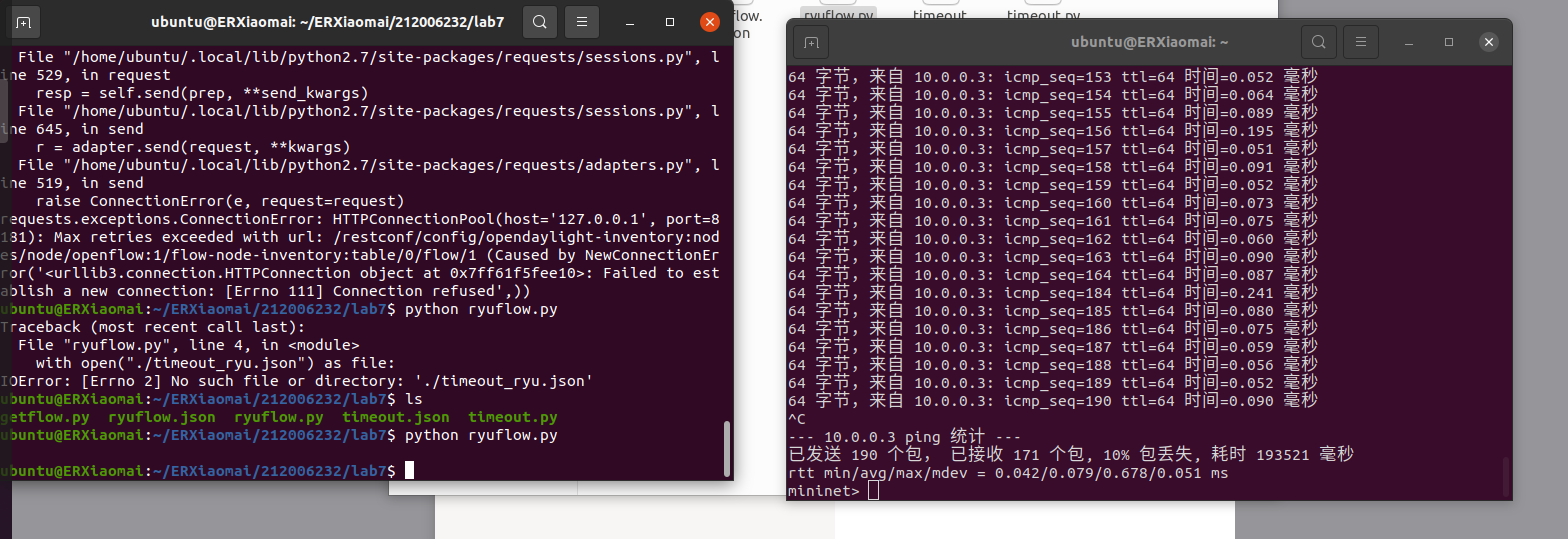Click the lab7 terminal cursor at last prompt
1568x539 pixels.
pos(409,471)
